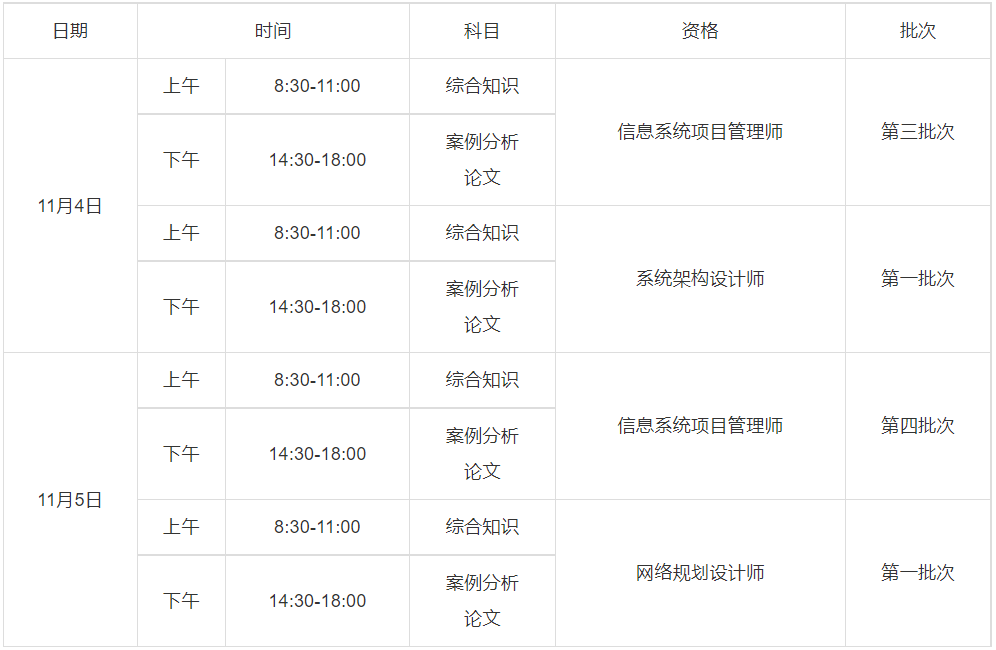Viewport: 996px width, 650px height.
Task: Click the 11月5日 date cell
Action: pos(70,500)
